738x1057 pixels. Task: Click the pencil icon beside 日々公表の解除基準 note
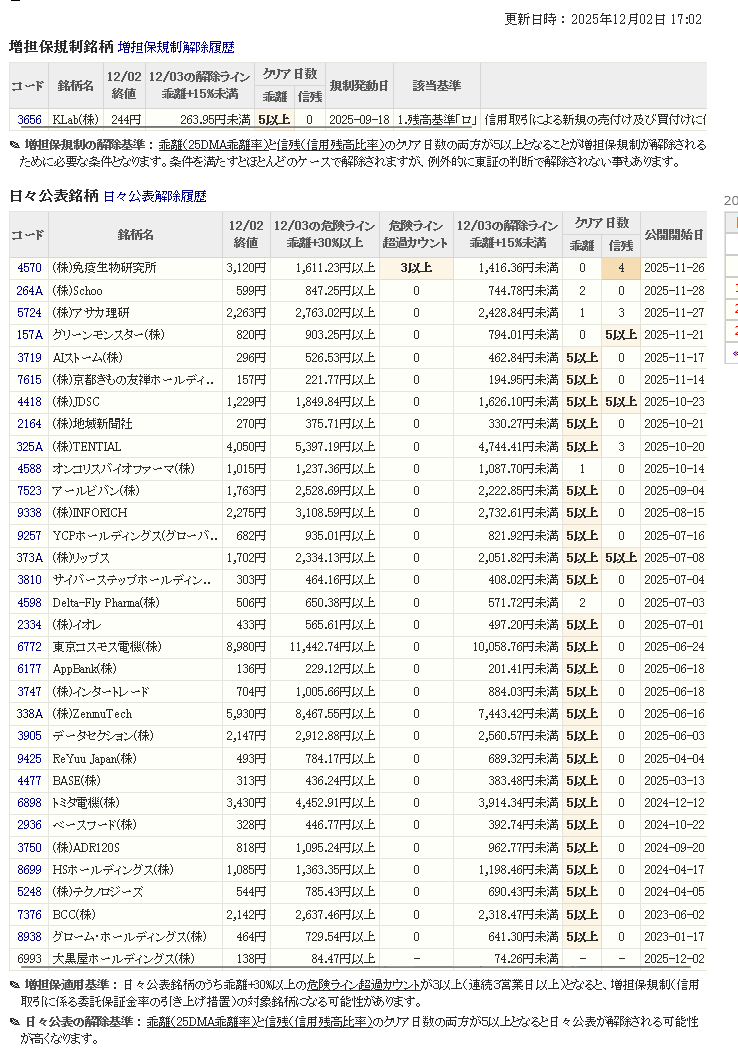(x=14, y=1022)
